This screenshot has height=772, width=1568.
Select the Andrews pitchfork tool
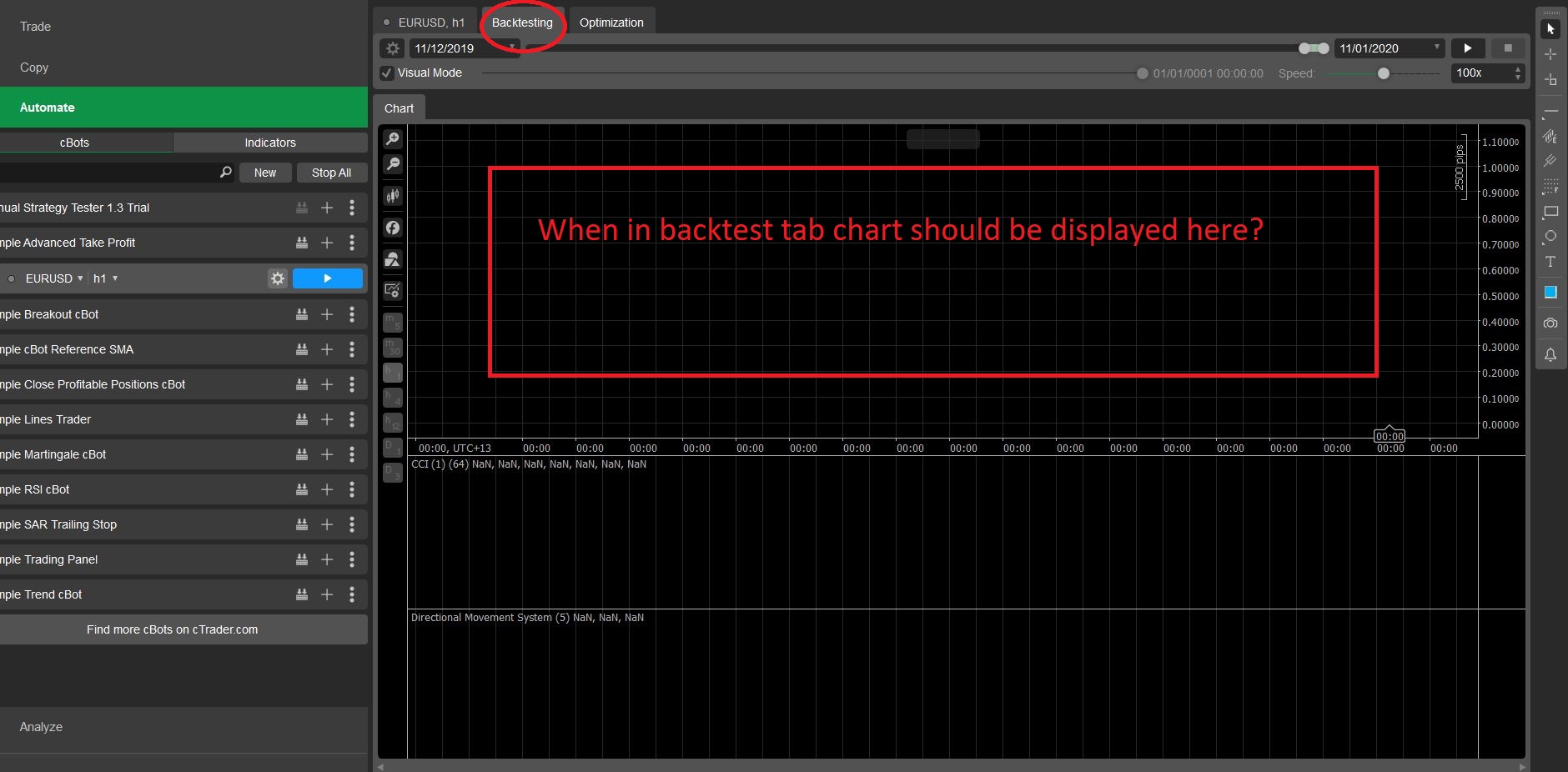tap(1550, 161)
